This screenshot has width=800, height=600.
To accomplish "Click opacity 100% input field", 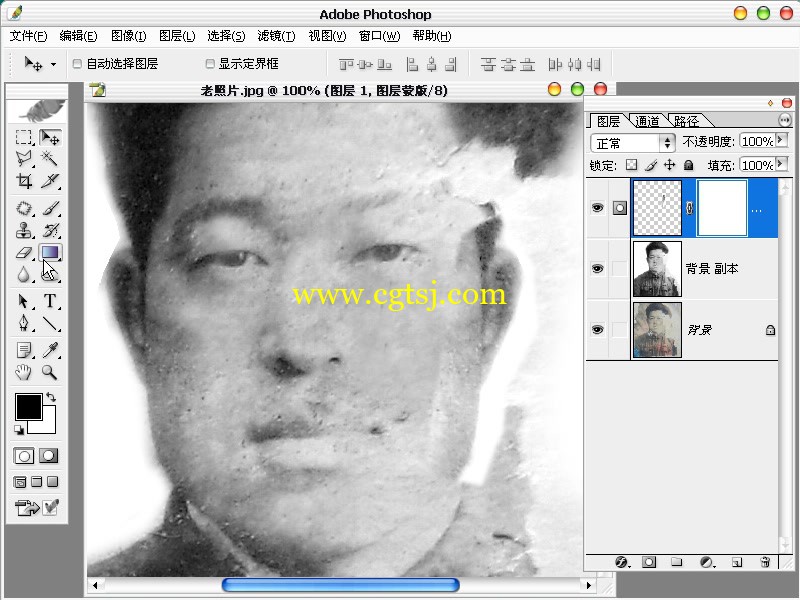I will (758, 141).
